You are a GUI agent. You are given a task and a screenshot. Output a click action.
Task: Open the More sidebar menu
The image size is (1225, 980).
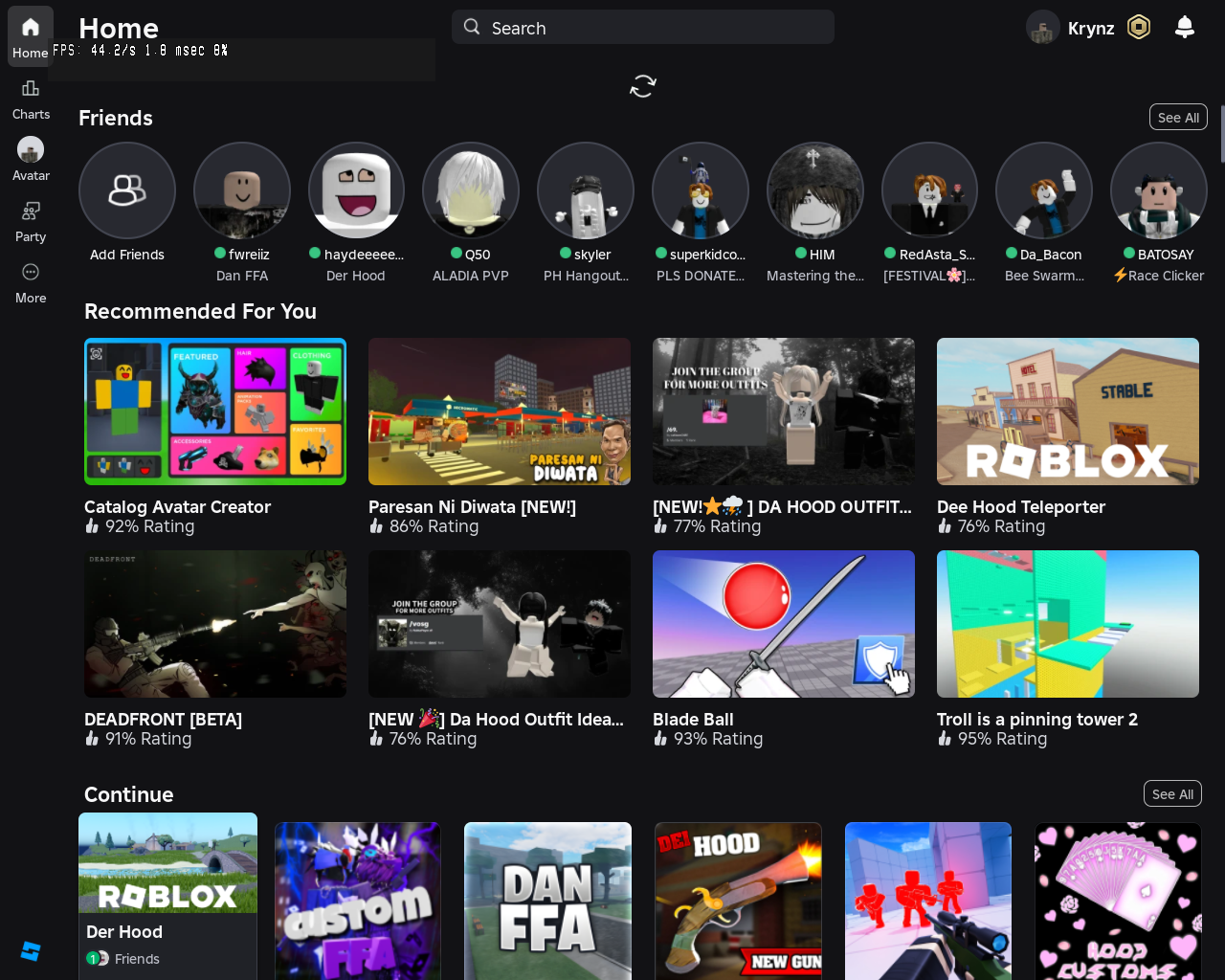coord(31,283)
